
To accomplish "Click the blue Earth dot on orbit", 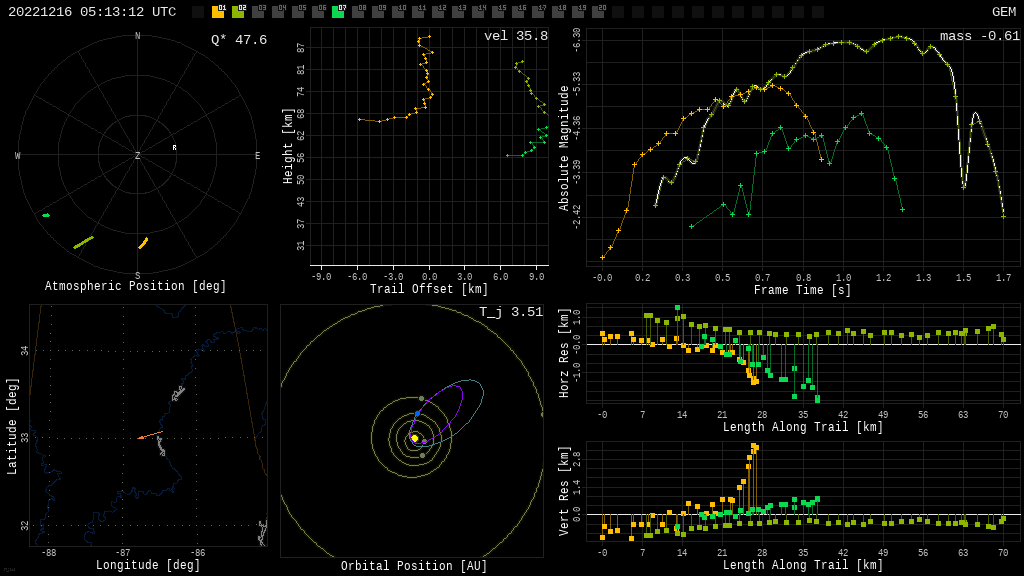I will (417, 413).
